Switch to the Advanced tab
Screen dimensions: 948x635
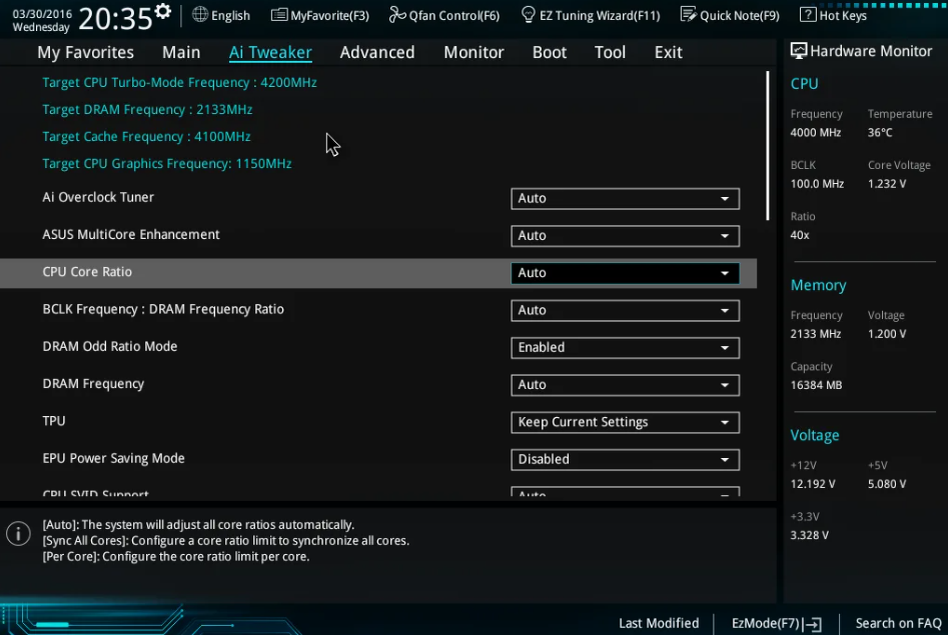tap(377, 52)
